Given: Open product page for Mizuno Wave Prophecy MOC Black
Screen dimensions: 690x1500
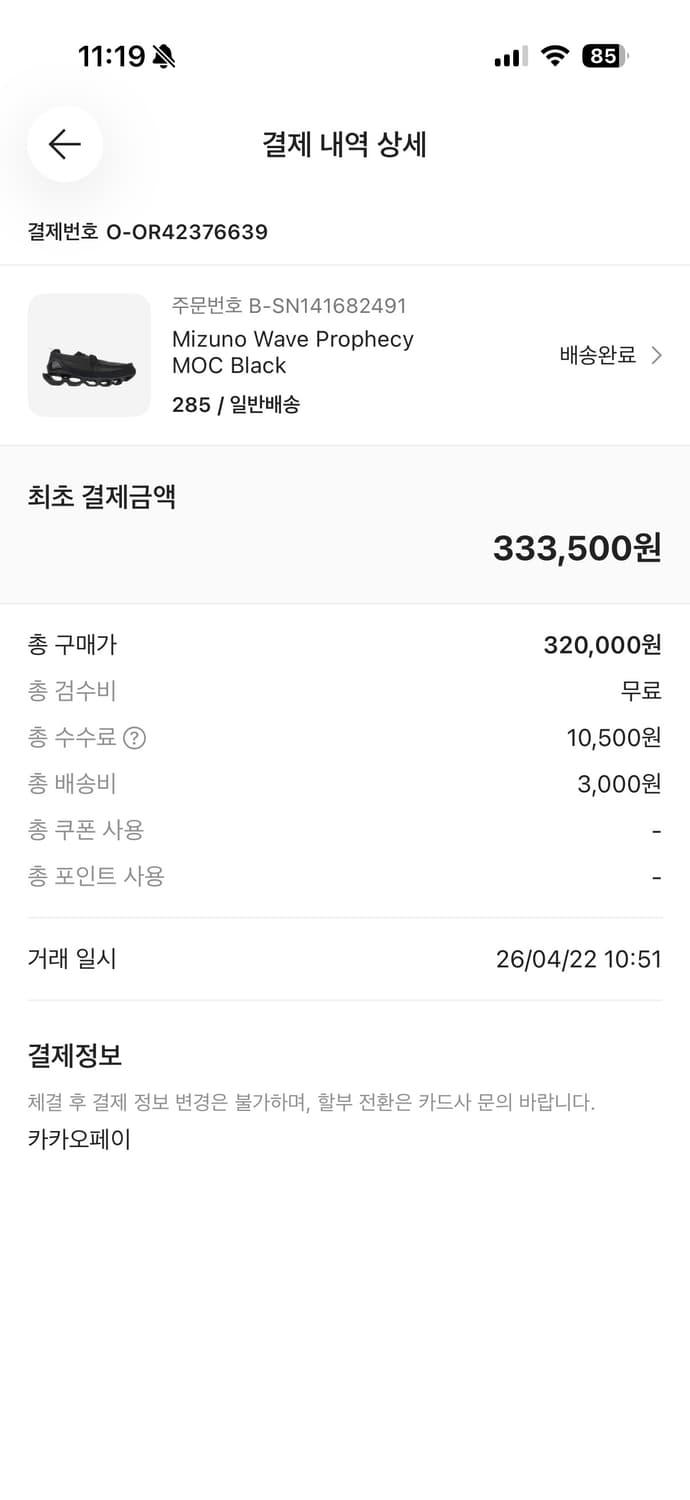Looking at the screenshot, I should click(292, 352).
